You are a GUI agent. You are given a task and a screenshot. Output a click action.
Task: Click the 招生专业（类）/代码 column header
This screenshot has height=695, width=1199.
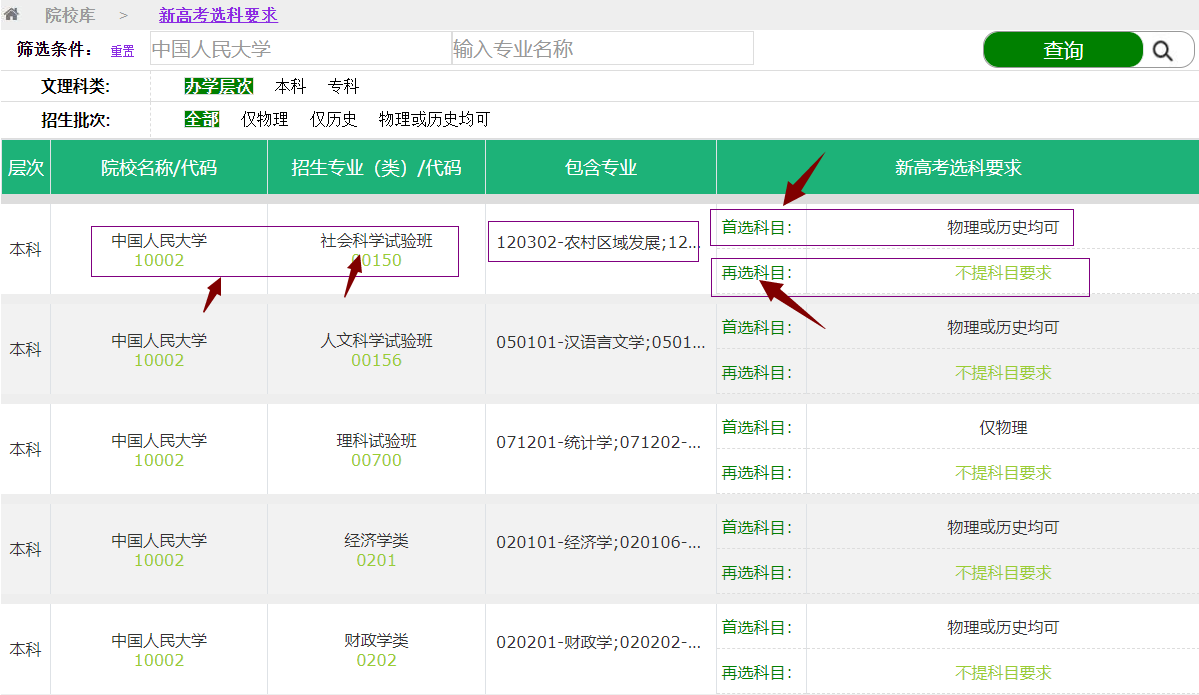[376, 168]
